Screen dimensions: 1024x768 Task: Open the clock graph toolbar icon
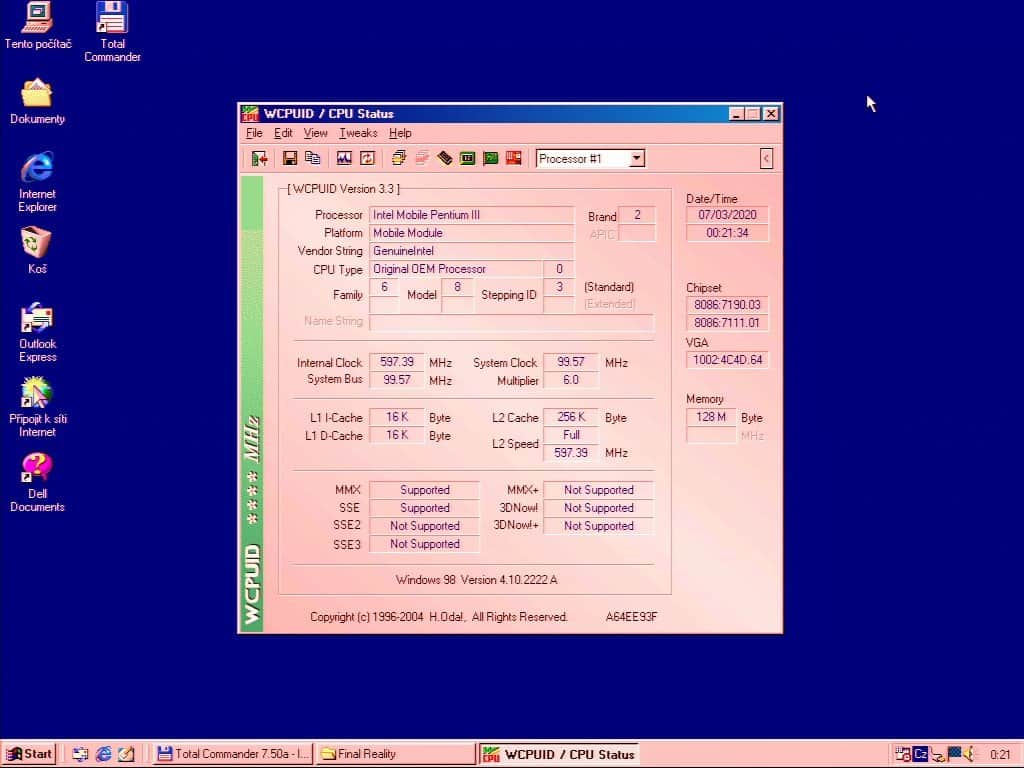click(344, 158)
